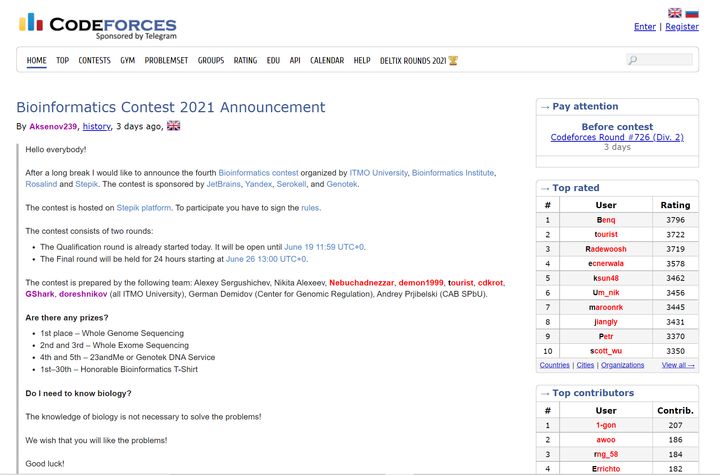Open ksun48's profile

pos(606,278)
